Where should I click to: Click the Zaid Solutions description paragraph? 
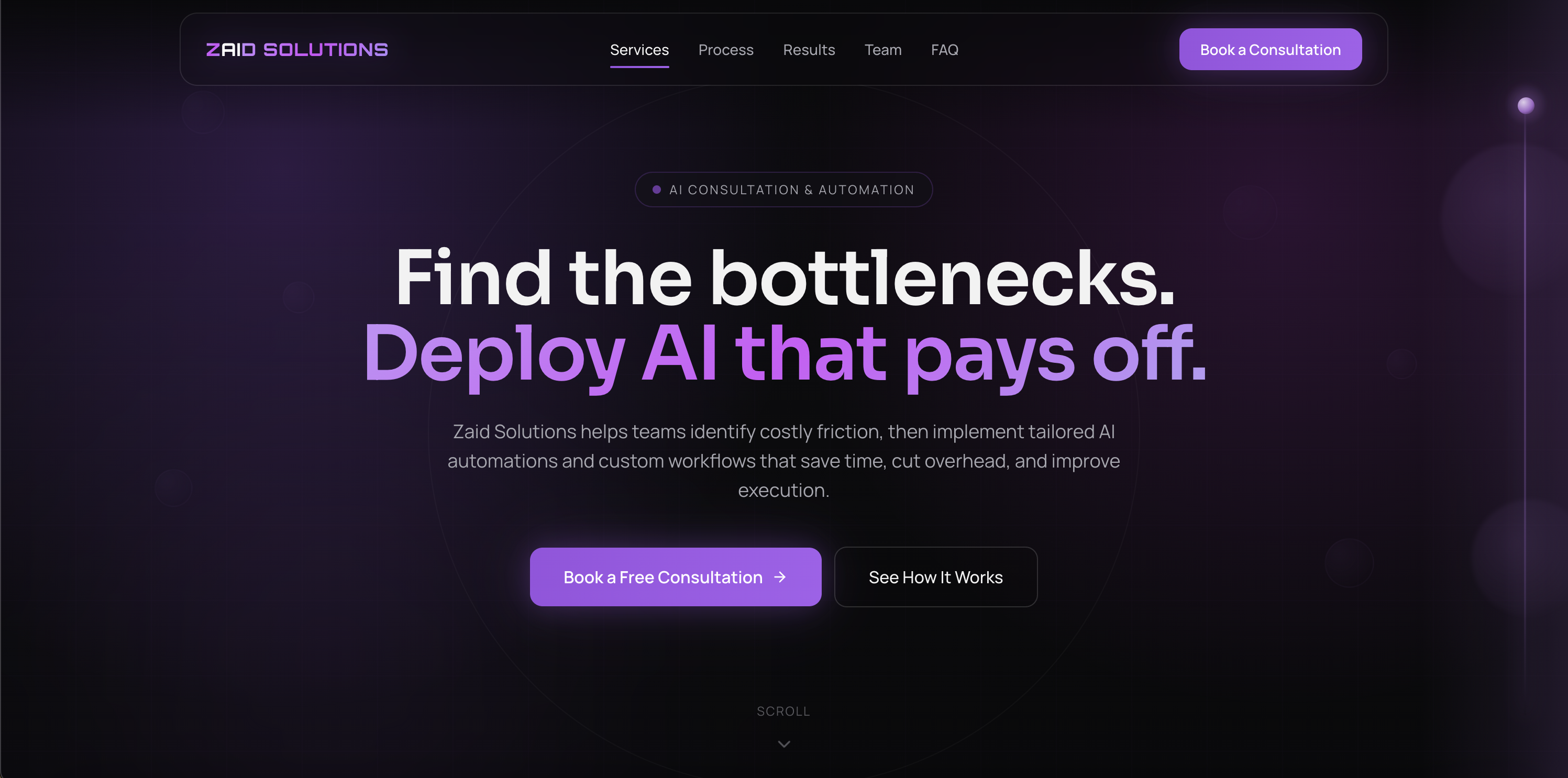pos(784,461)
